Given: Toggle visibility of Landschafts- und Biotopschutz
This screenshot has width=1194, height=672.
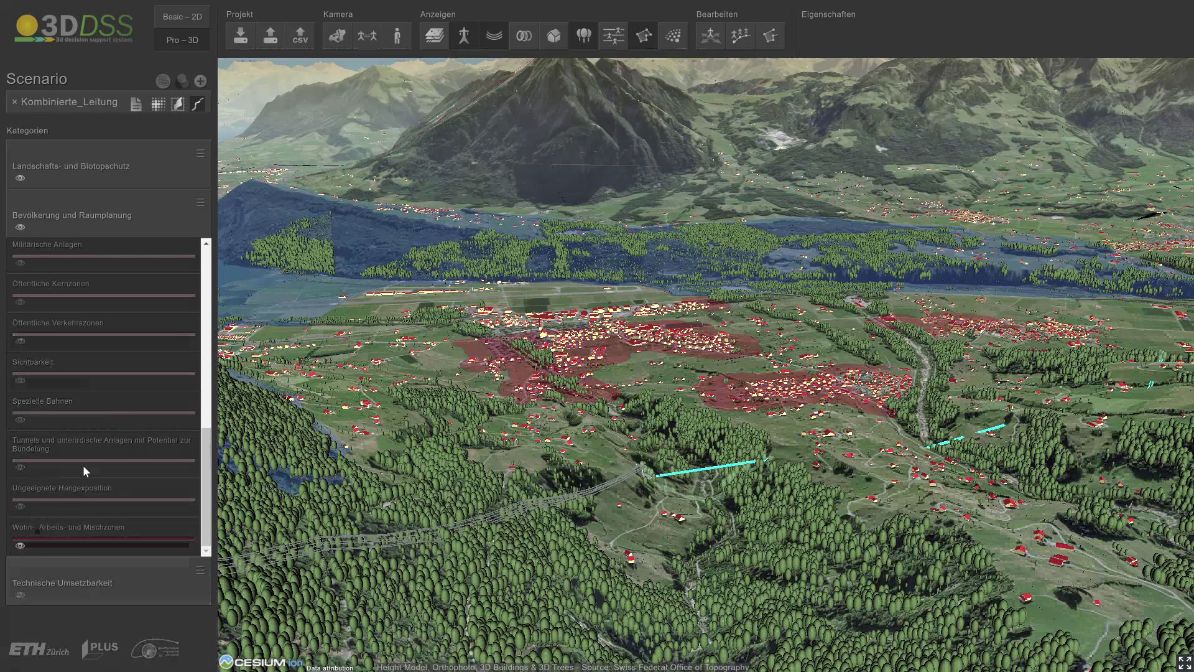Looking at the screenshot, I should pos(20,178).
